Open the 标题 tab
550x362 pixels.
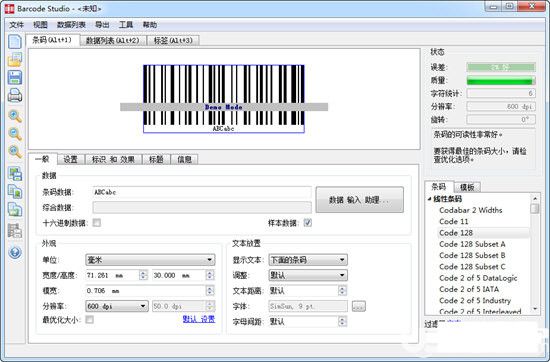click(156, 160)
